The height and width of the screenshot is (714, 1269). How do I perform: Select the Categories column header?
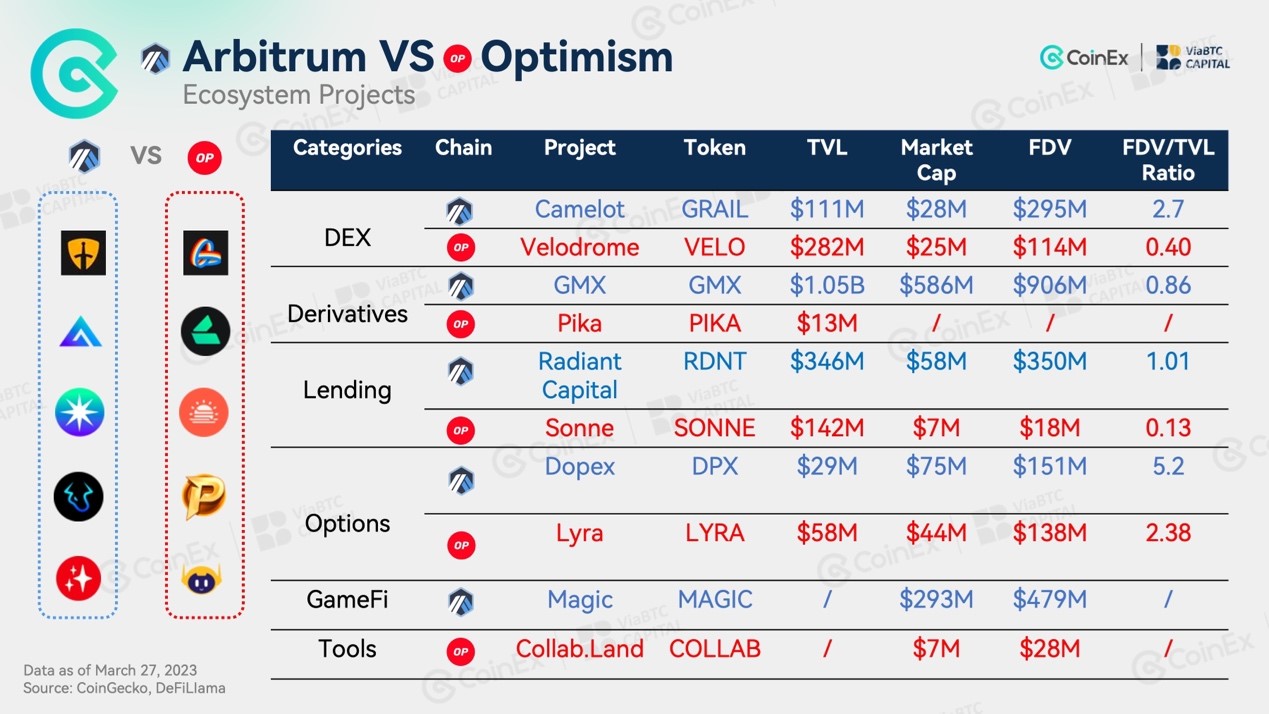point(347,148)
